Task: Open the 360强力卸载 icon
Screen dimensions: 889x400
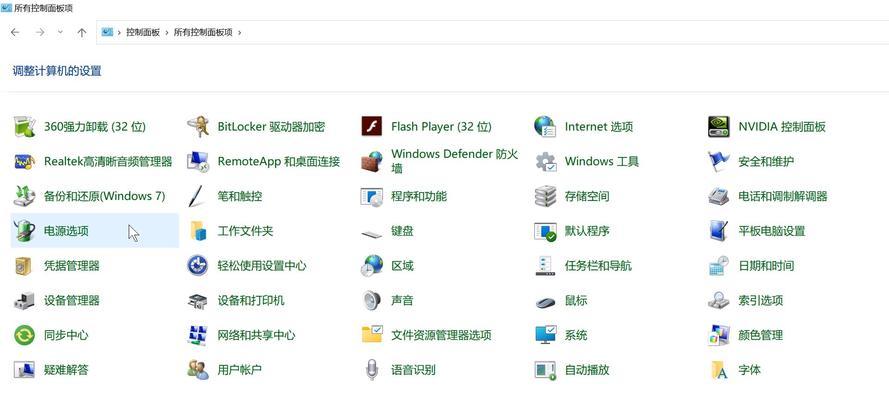Action: pyautogui.click(x=24, y=127)
